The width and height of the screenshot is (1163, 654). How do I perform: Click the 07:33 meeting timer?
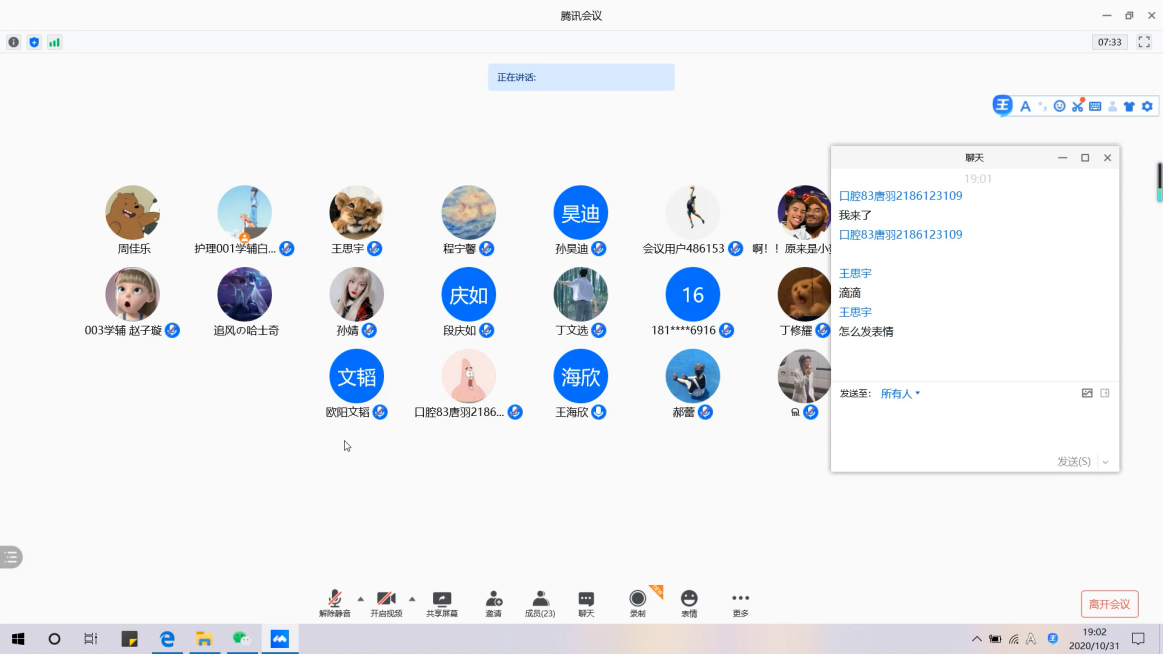click(1110, 42)
